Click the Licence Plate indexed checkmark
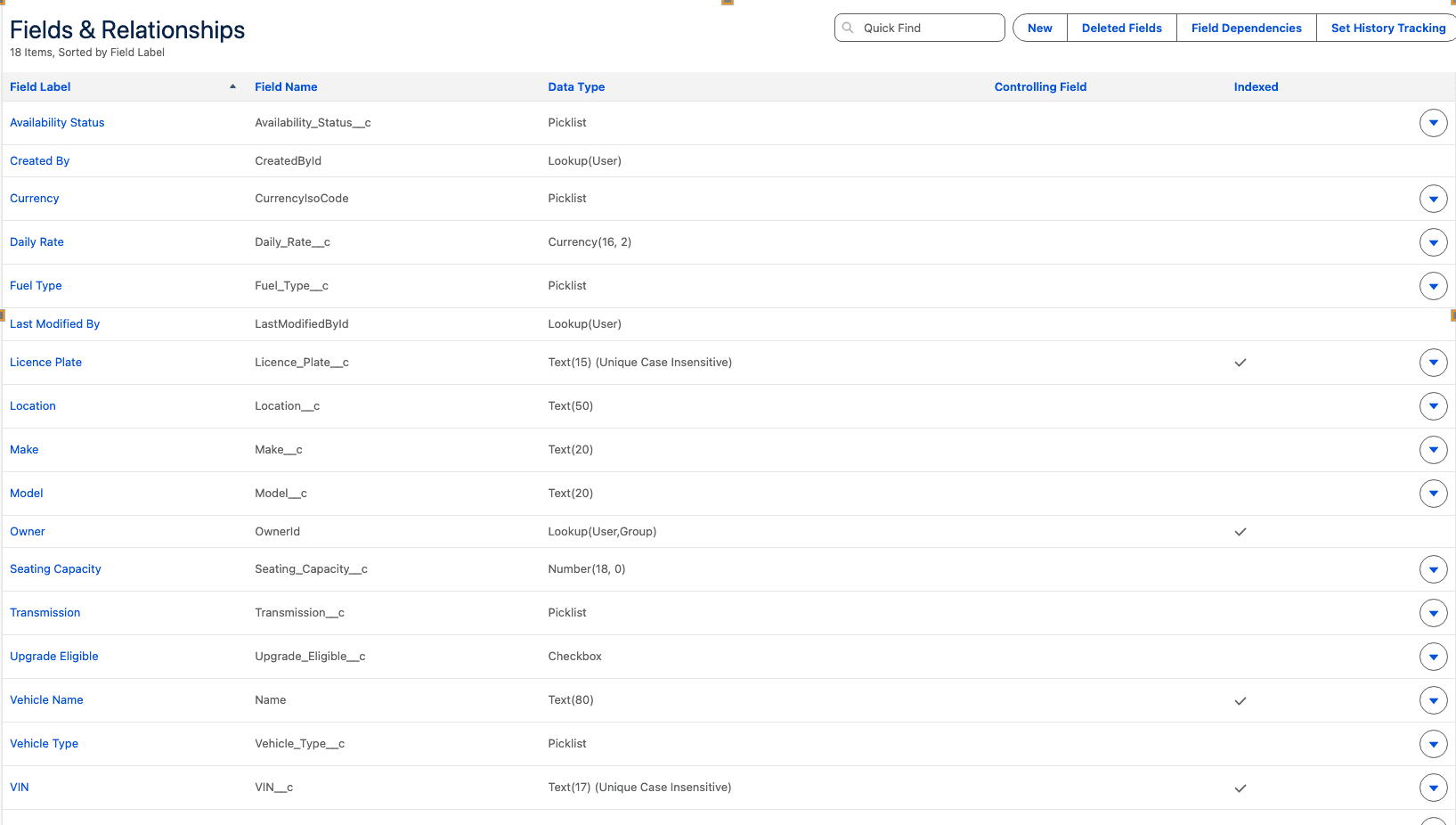 coord(1240,363)
